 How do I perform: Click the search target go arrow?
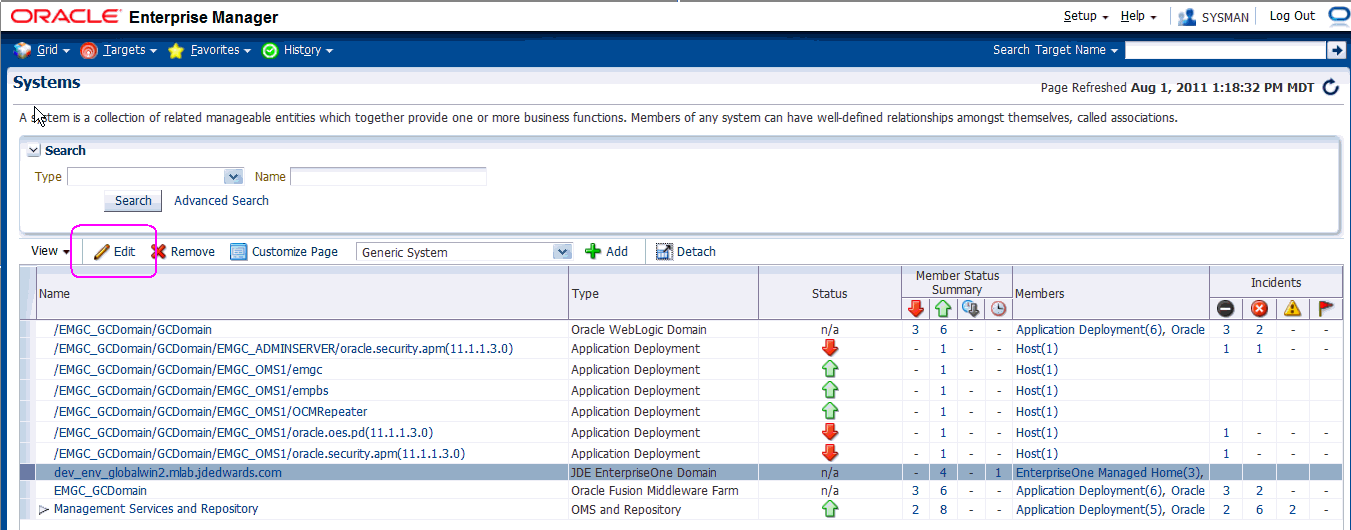[x=1336, y=50]
